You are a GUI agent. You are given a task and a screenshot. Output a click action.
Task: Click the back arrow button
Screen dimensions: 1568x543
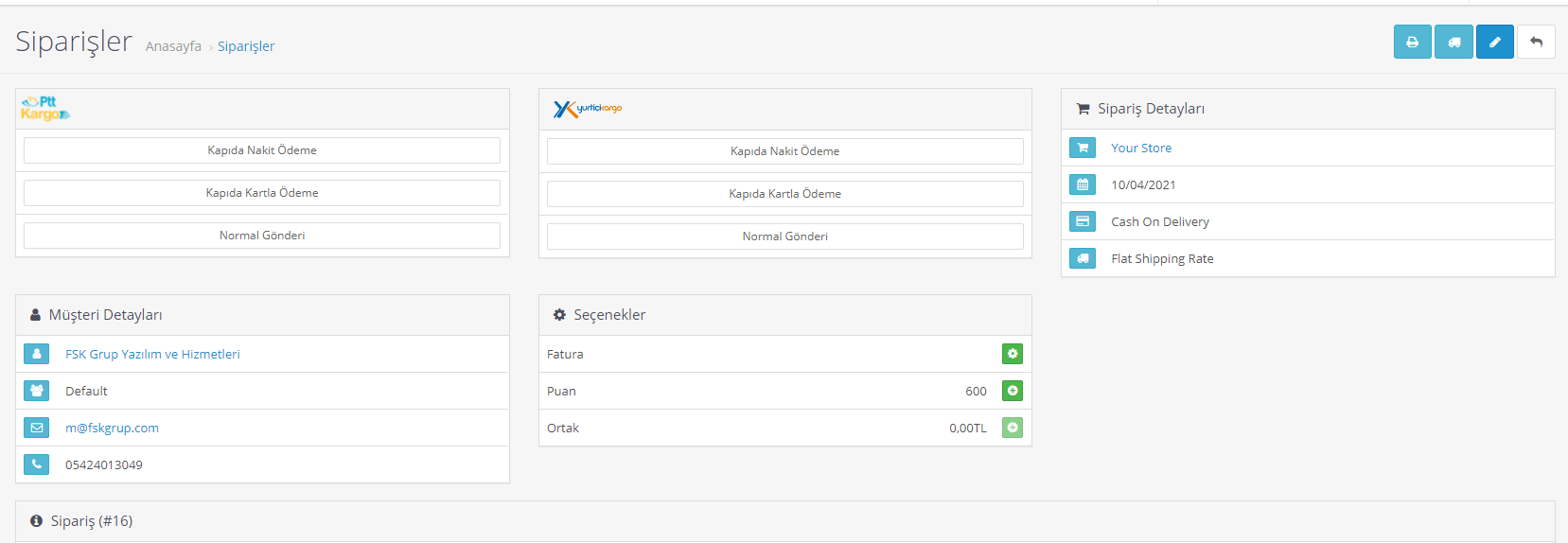pyautogui.click(x=1536, y=42)
